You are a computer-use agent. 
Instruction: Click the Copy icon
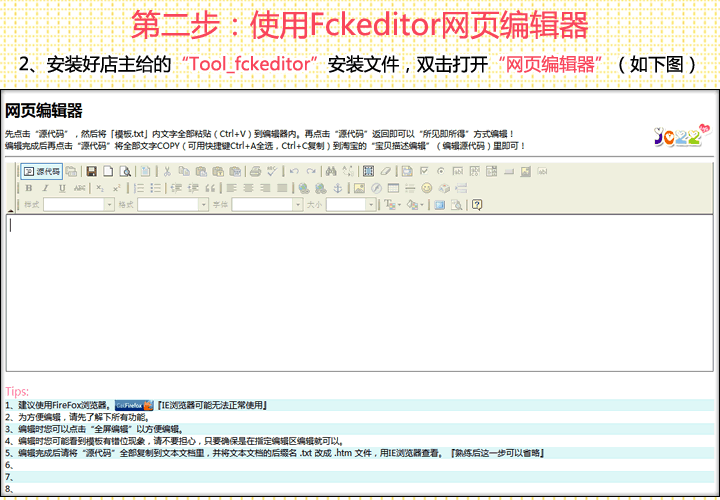(184, 171)
